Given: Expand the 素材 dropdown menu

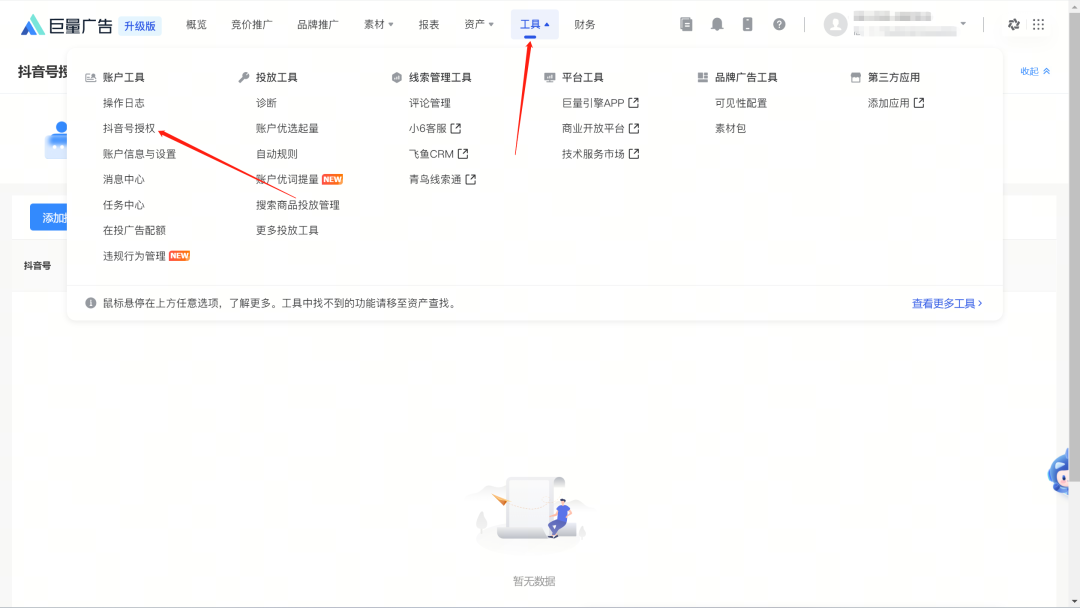Looking at the screenshot, I should pos(378,25).
